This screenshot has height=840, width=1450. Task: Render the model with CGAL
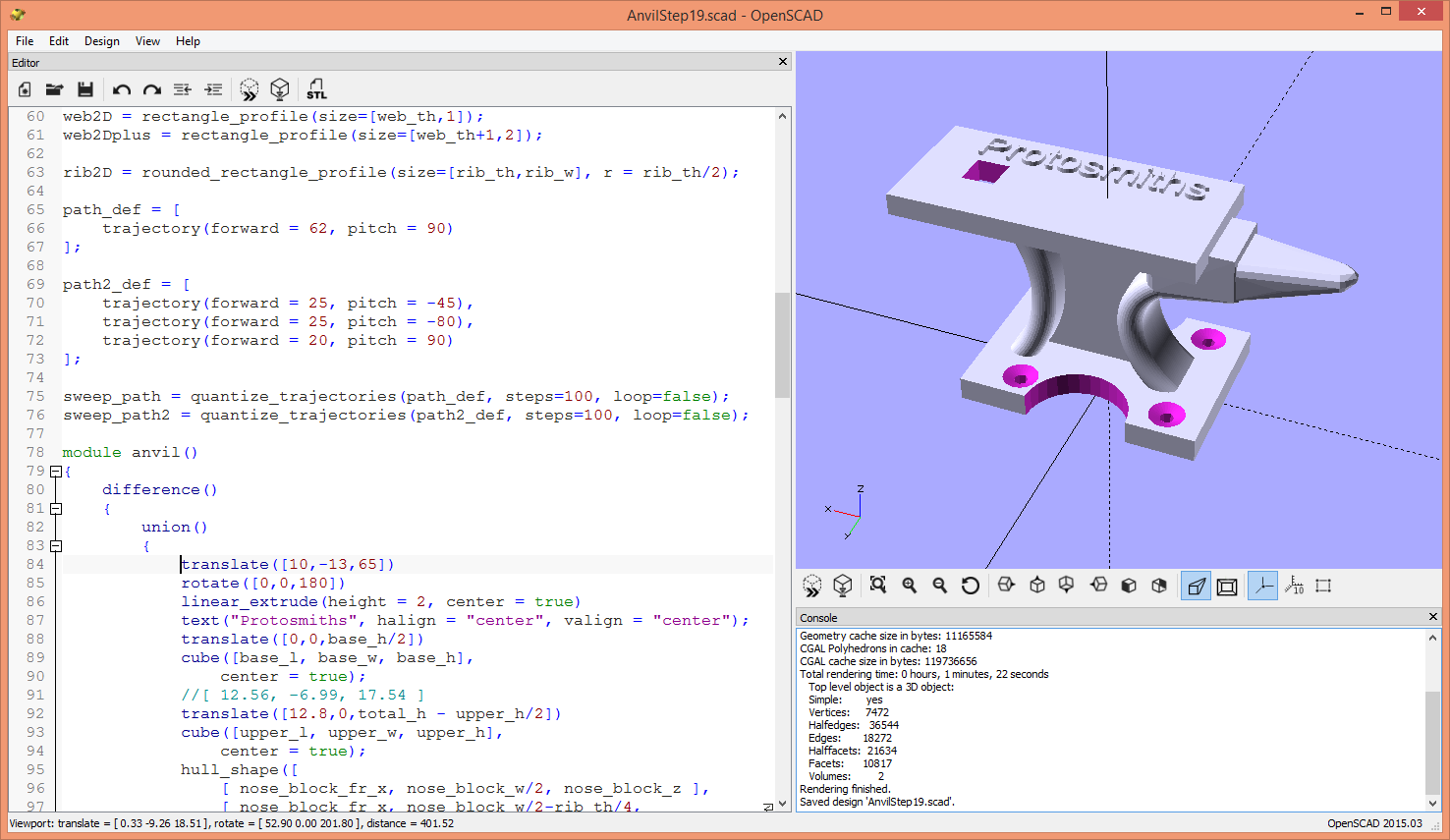point(280,89)
